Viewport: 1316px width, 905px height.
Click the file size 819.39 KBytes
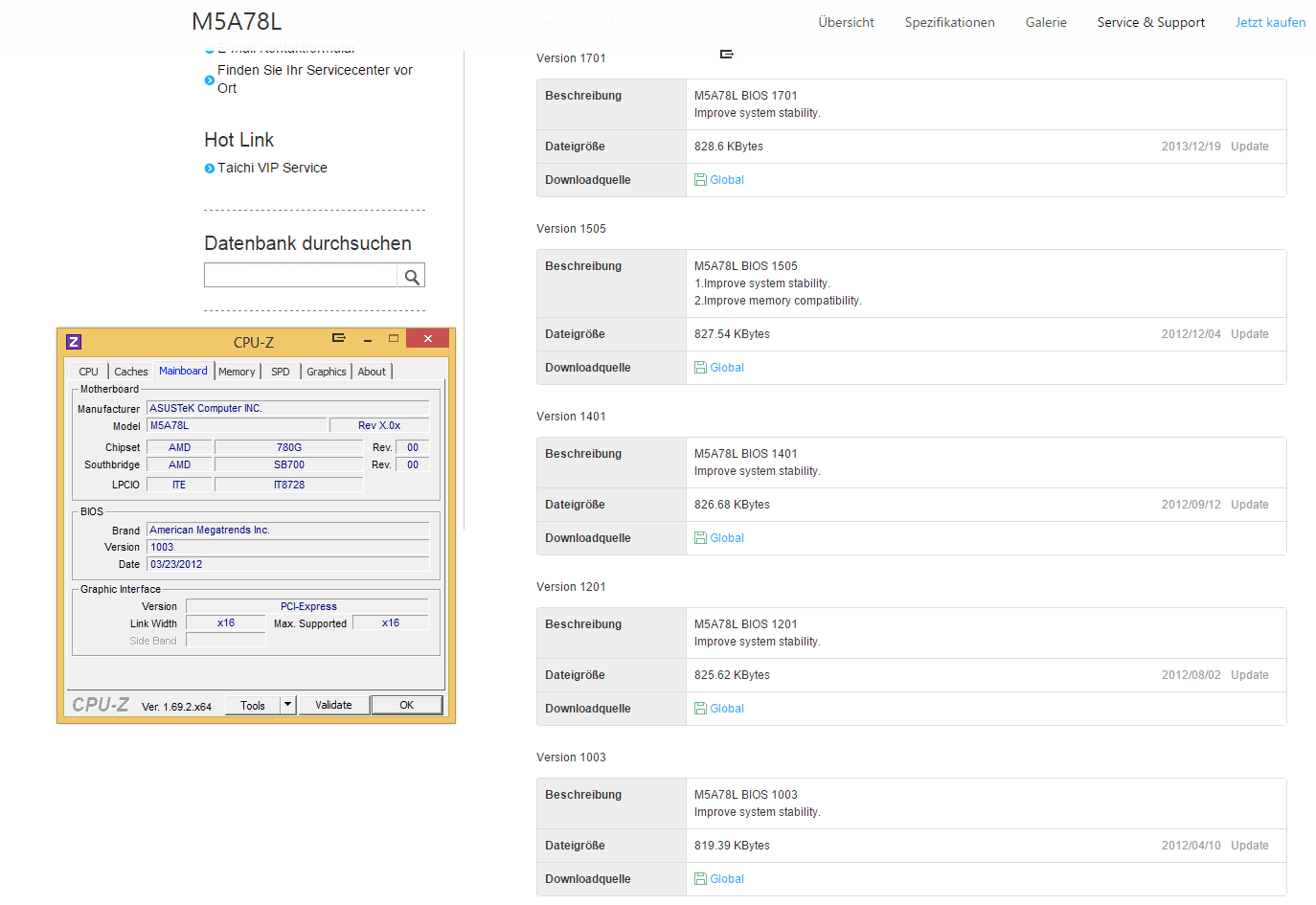click(x=732, y=846)
